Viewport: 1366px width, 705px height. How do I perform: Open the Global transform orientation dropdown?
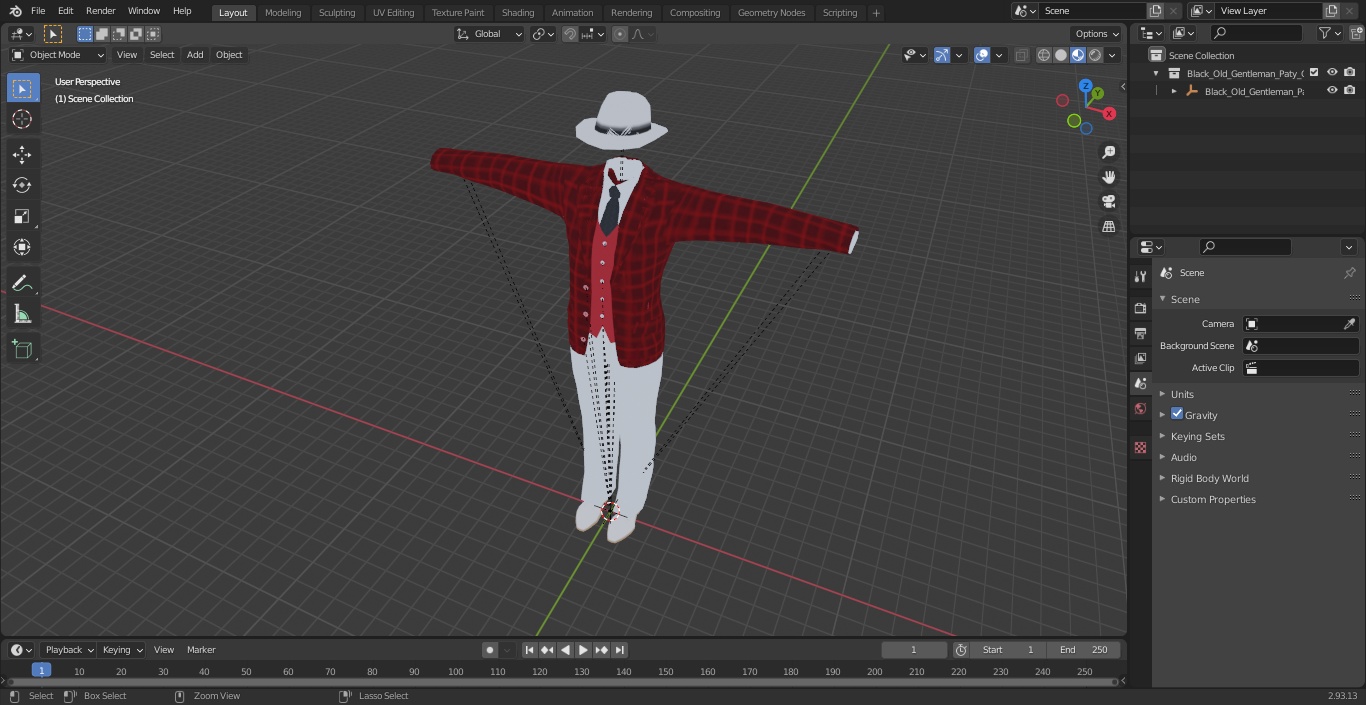(x=489, y=34)
